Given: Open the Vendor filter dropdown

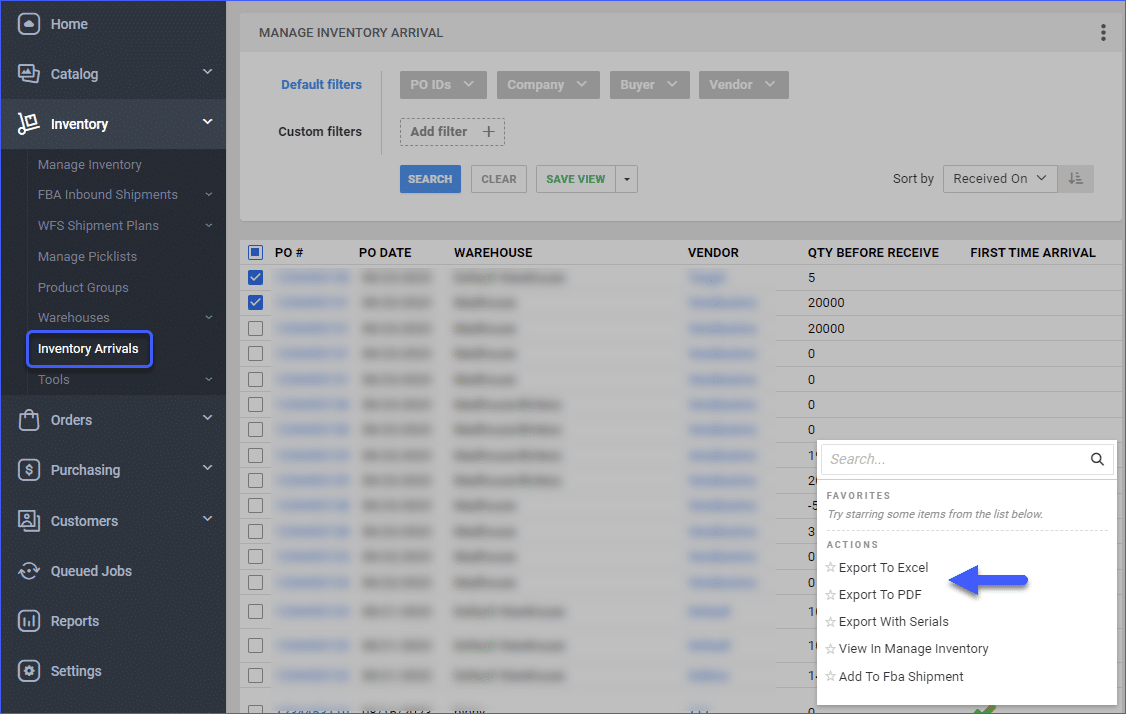Looking at the screenshot, I should [743, 85].
